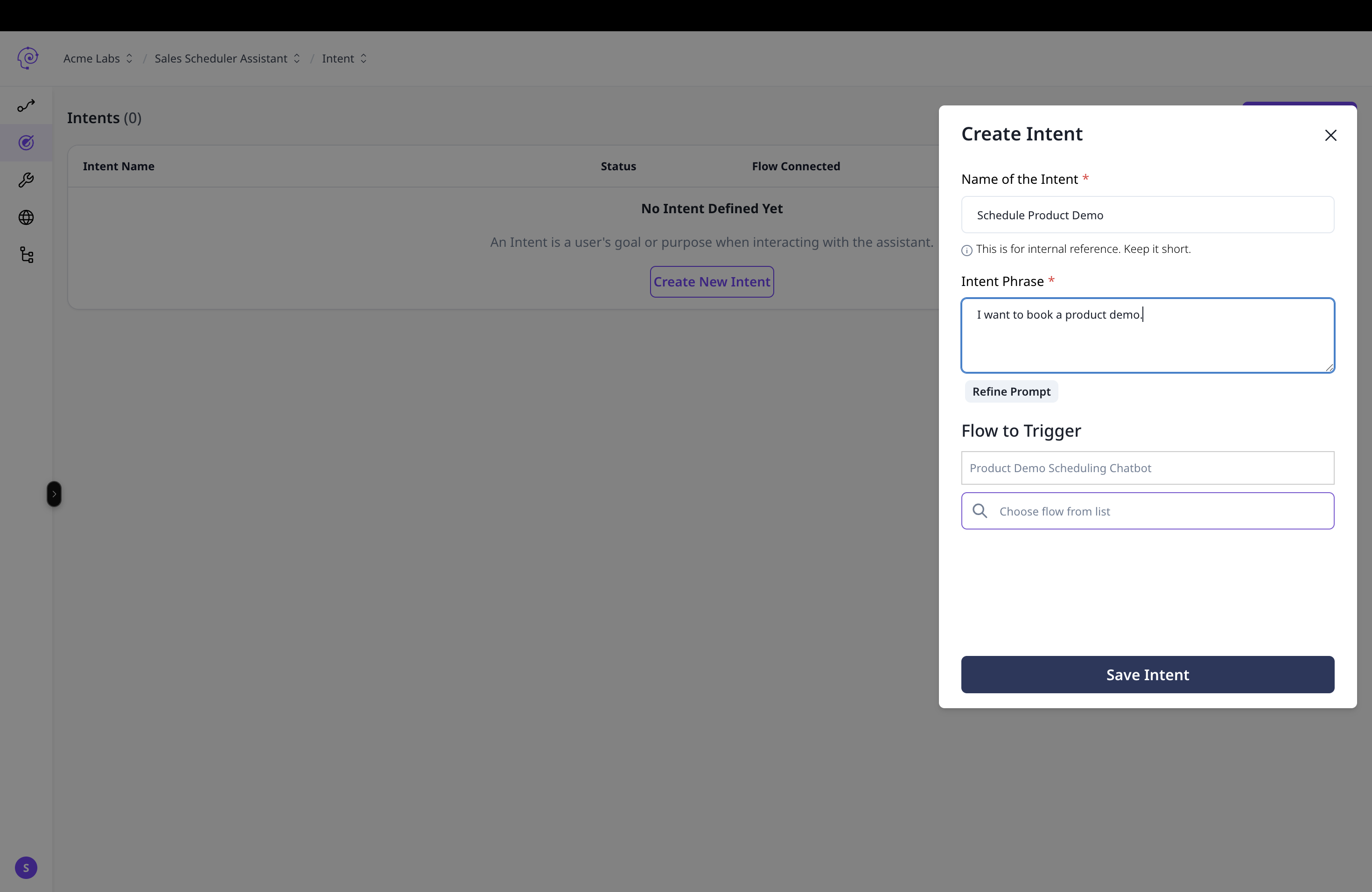Expand the sidebar with the arrow handle
1372x892 pixels.
pos(54,494)
